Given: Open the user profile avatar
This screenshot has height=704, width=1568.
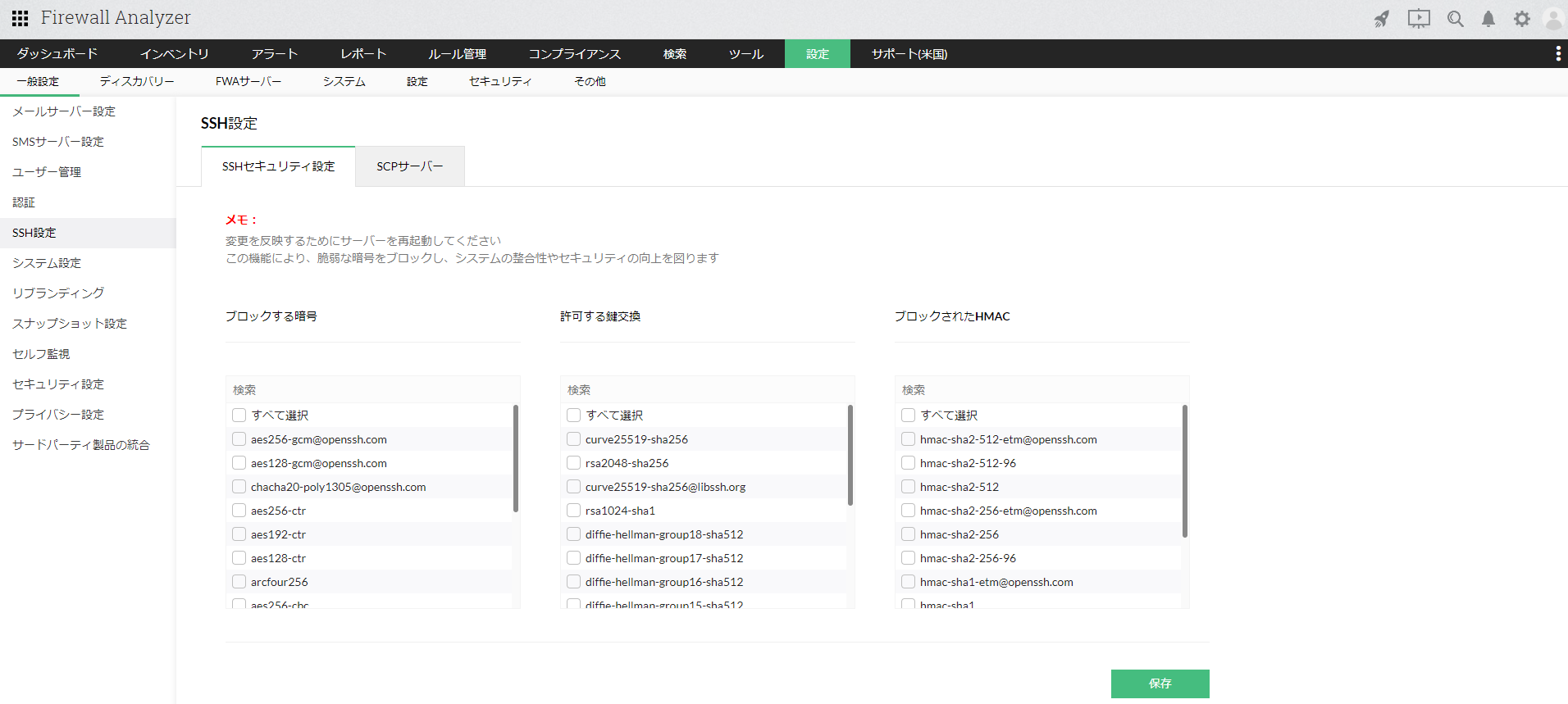Looking at the screenshot, I should pyautogui.click(x=1554, y=19).
